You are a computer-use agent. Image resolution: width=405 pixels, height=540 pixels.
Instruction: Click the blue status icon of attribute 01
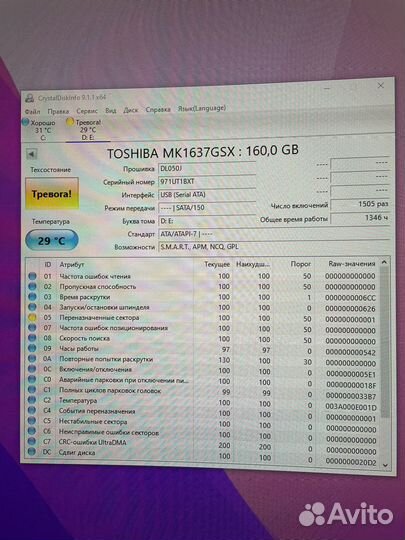click(x=32, y=276)
